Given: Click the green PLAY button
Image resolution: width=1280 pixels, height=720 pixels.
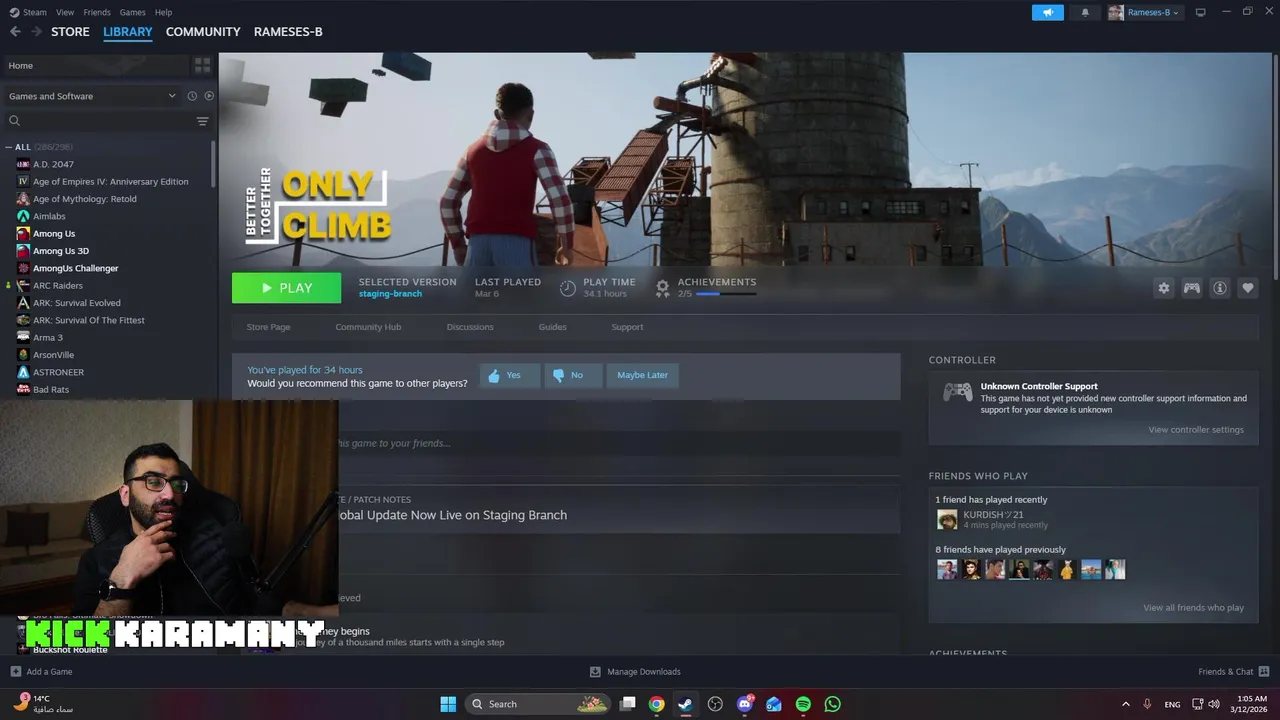Looking at the screenshot, I should 286,288.
